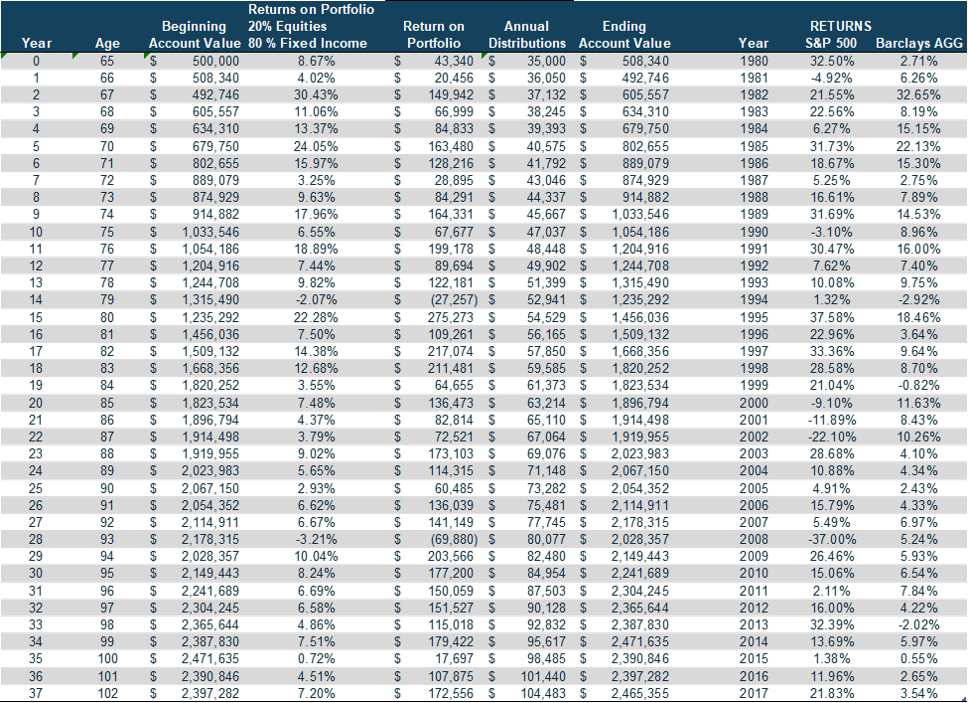Select the 32.65% Barclays AGG return for 1982

point(917,96)
